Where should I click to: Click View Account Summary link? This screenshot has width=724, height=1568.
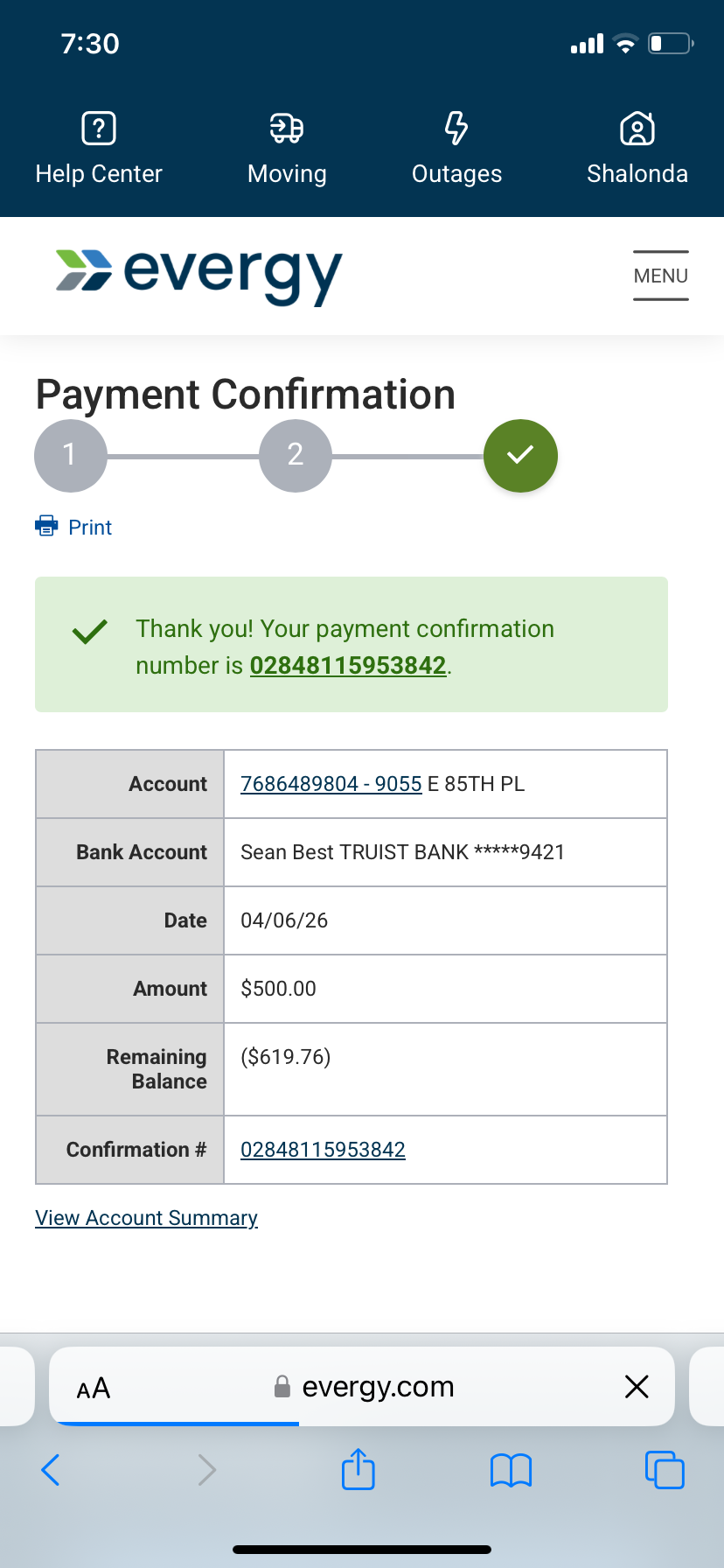(146, 1218)
